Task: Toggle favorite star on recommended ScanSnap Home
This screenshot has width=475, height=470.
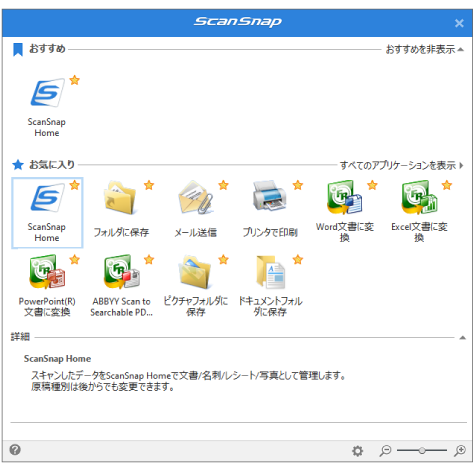Action: tap(75, 80)
